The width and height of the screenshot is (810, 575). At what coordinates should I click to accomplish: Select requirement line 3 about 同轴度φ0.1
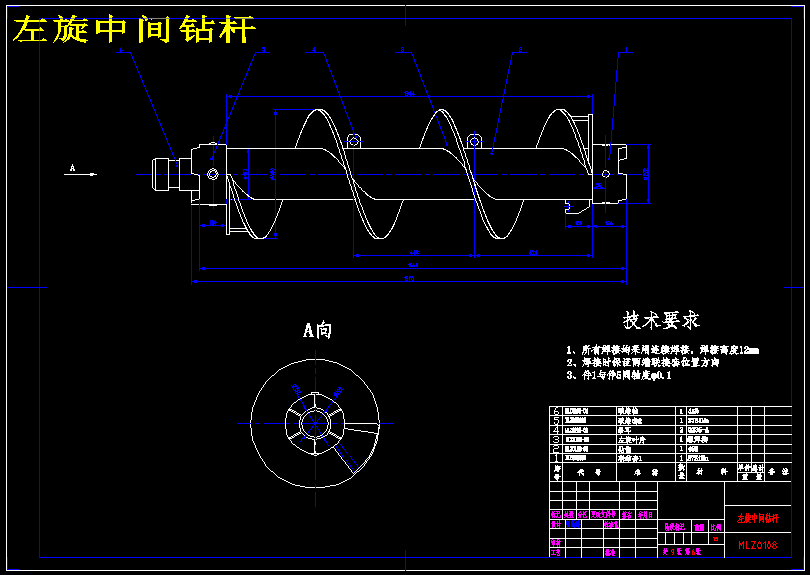(x=619, y=376)
